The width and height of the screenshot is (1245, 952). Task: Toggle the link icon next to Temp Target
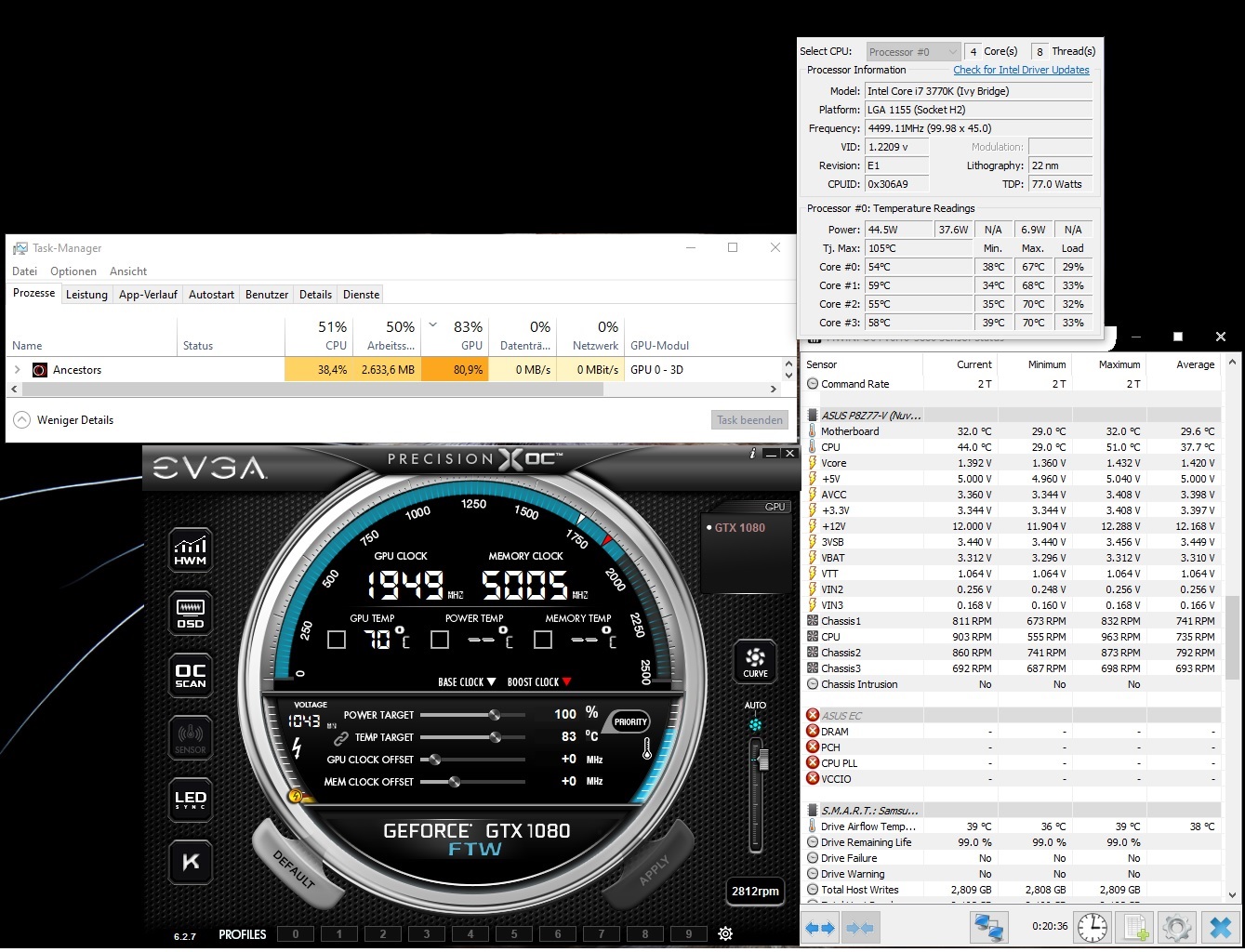point(341,738)
